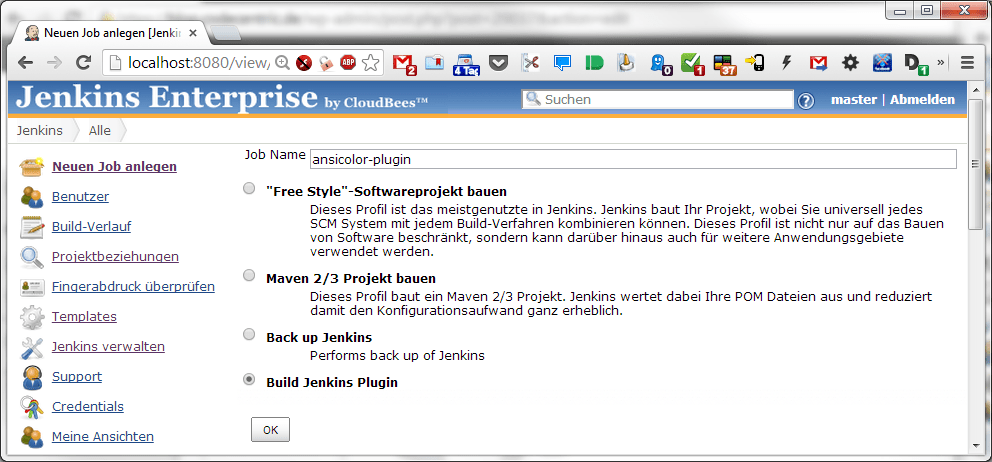The height and width of the screenshot is (462, 992).
Task: Click into the Job Name text field
Action: click(x=632, y=159)
